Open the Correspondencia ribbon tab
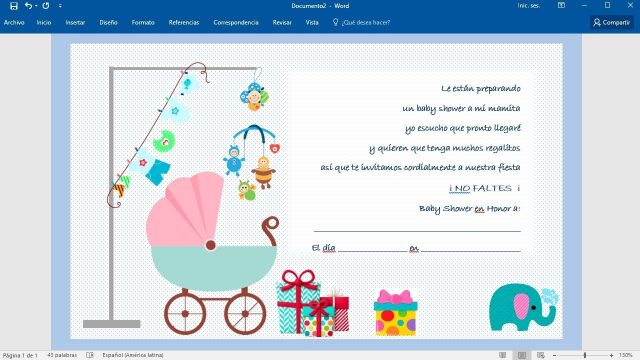The width and height of the screenshot is (640, 360). click(x=236, y=22)
